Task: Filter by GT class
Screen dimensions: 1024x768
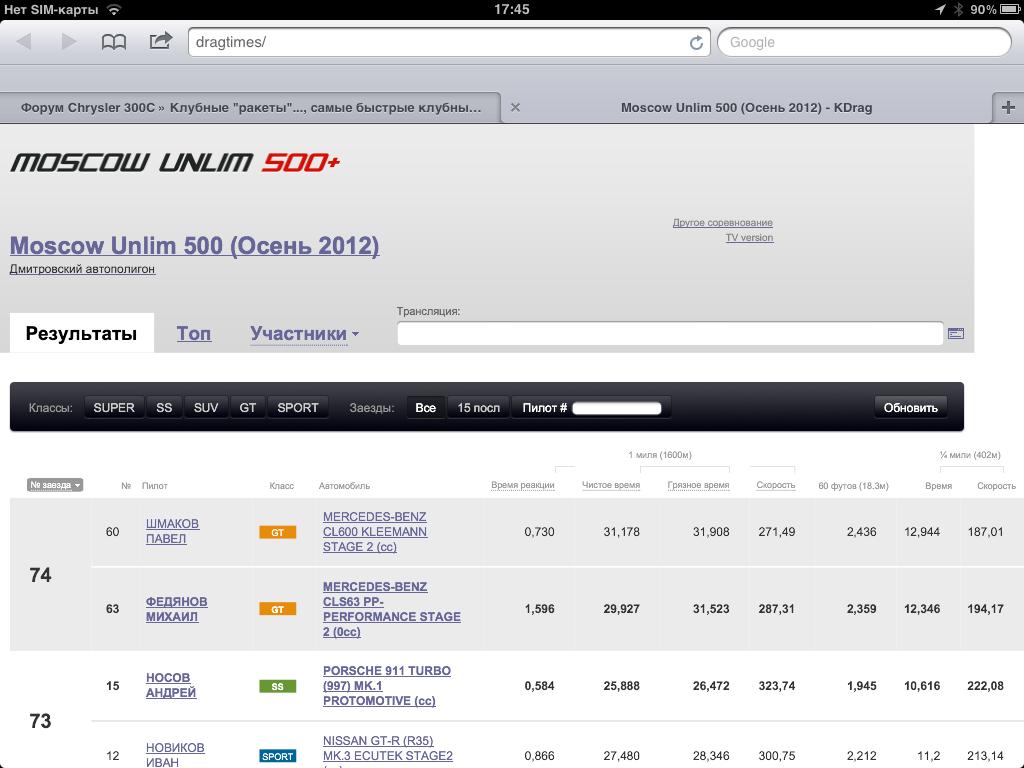Action: click(x=248, y=408)
